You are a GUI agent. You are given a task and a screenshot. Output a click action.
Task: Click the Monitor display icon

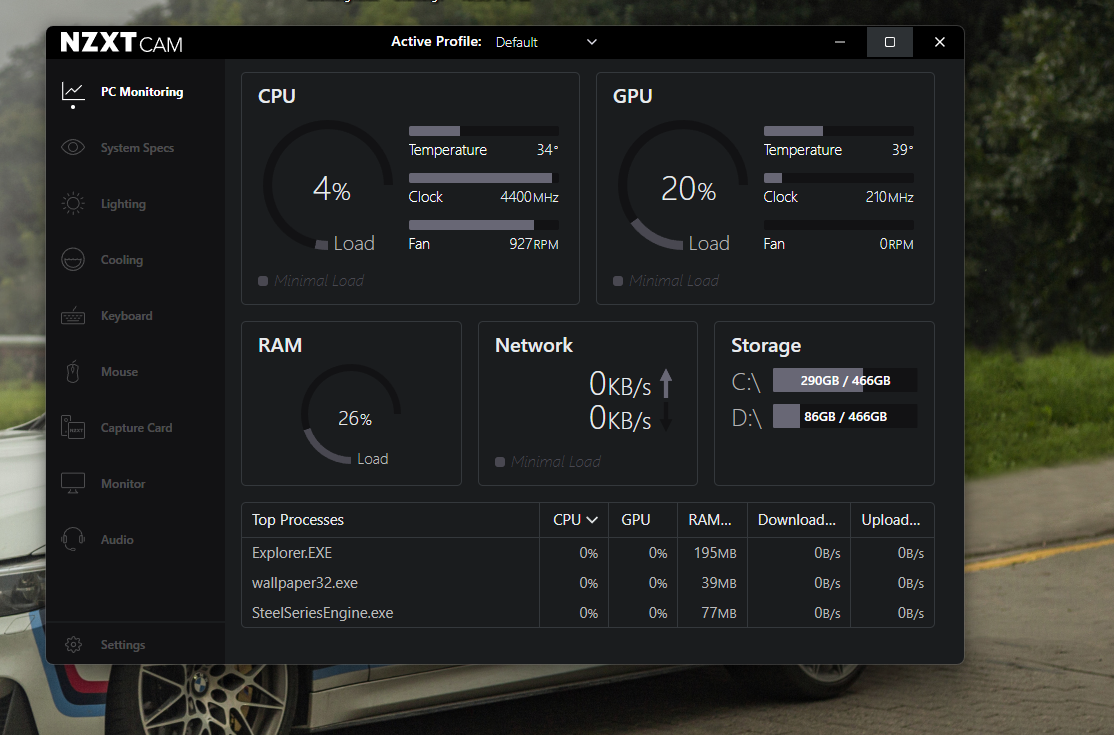(x=72, y=484)
